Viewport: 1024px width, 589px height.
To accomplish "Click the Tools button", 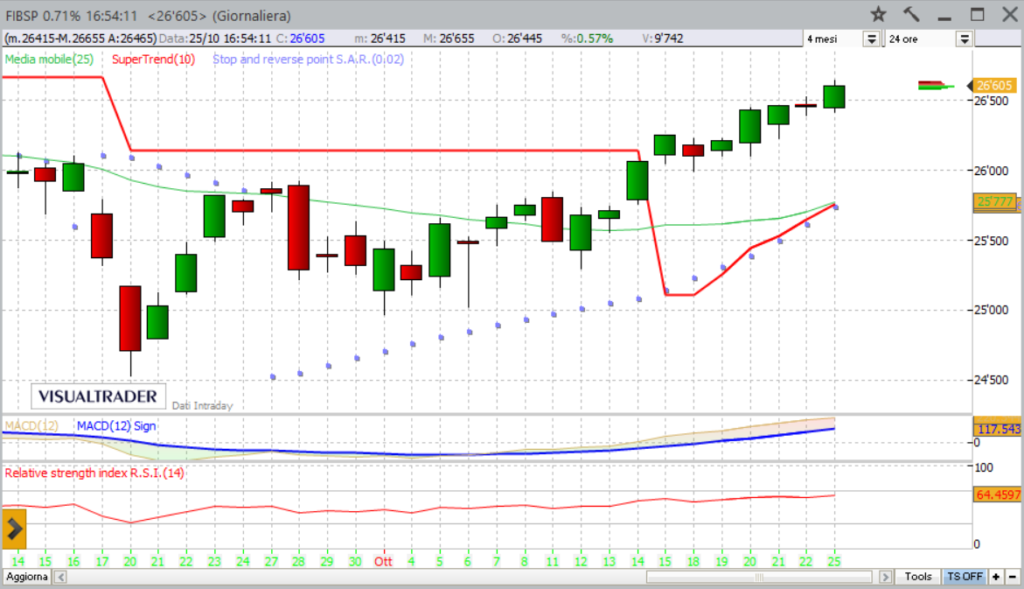I will point(918,577).
